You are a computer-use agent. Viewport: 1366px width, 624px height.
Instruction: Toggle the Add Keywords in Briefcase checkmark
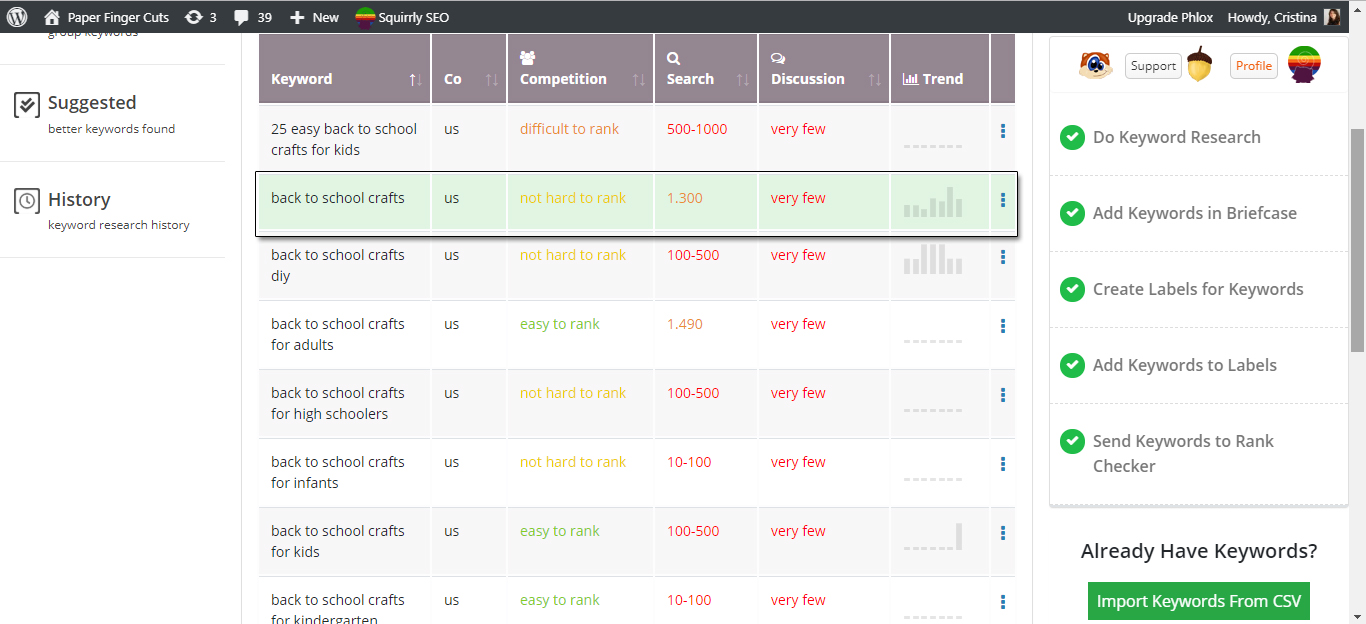point(1072,213)
